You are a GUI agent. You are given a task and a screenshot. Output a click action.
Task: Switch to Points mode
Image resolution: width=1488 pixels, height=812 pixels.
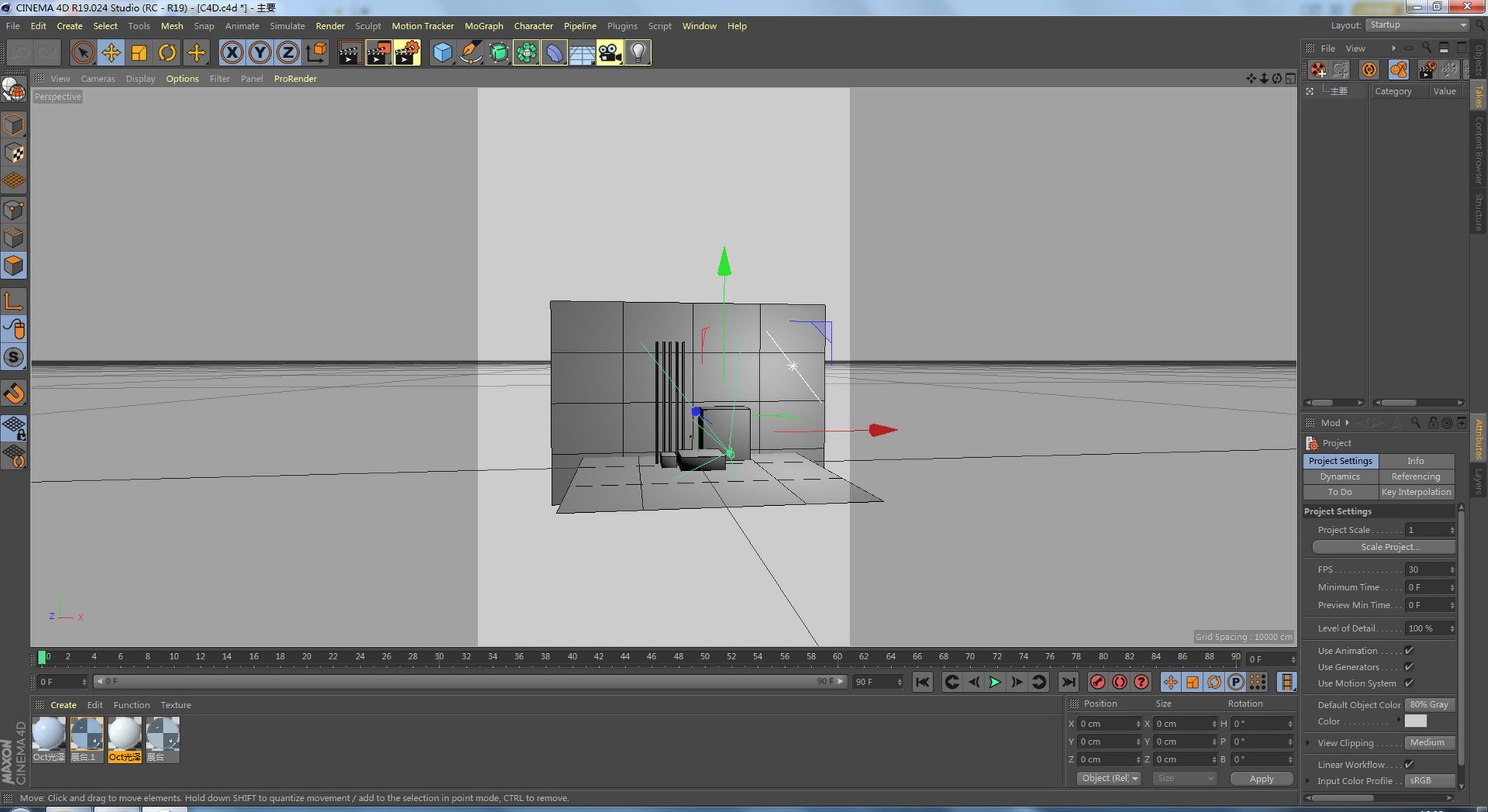[14, 209]
